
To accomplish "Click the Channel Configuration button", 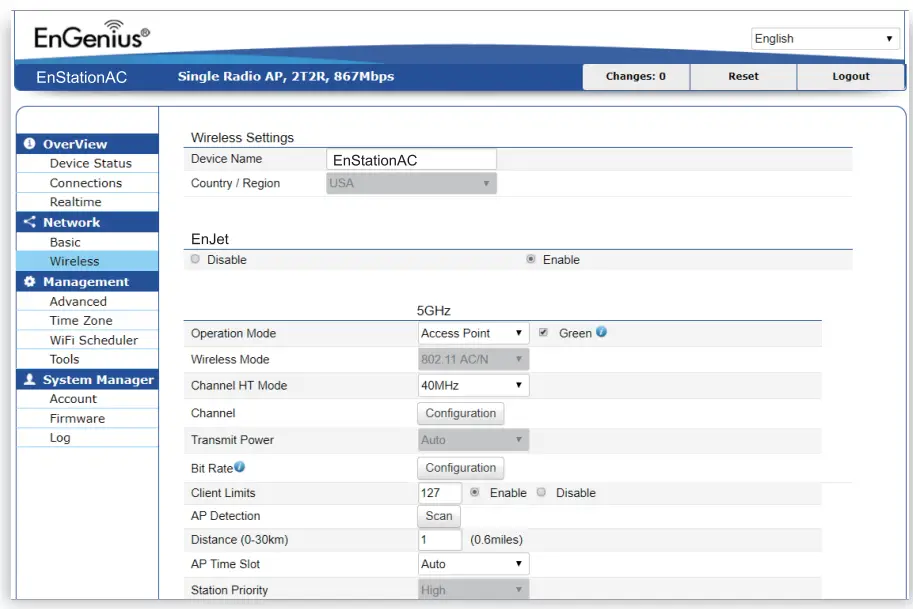I will point(460,413).
